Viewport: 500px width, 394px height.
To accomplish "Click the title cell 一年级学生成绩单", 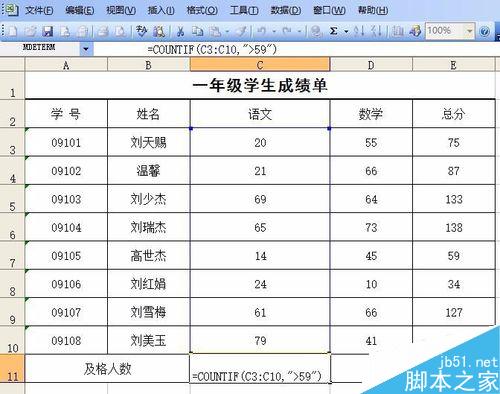I will tap(260, 85).
